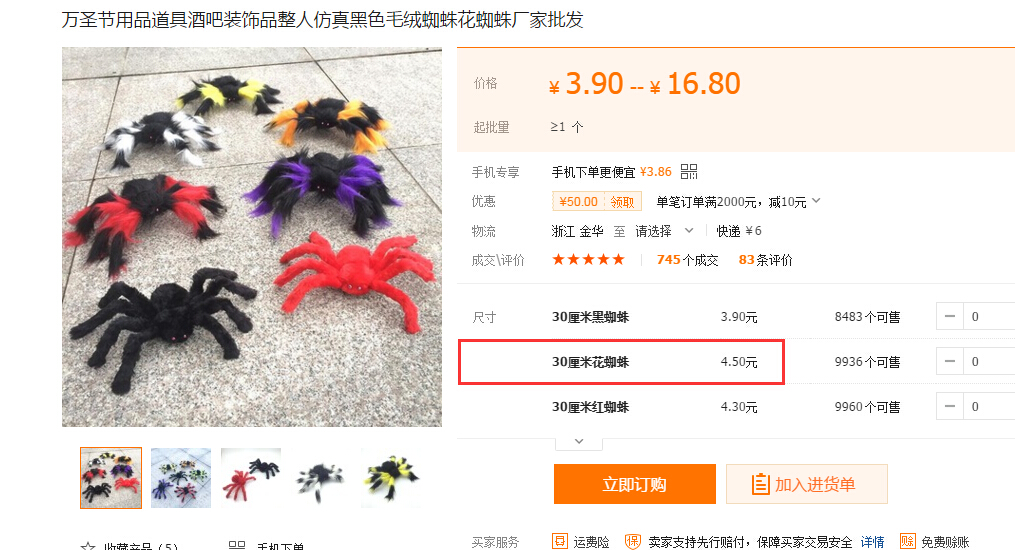Screen dimensions: 1015x550
Task: Open the 详情 details link
Action: (x=873, y=542)
